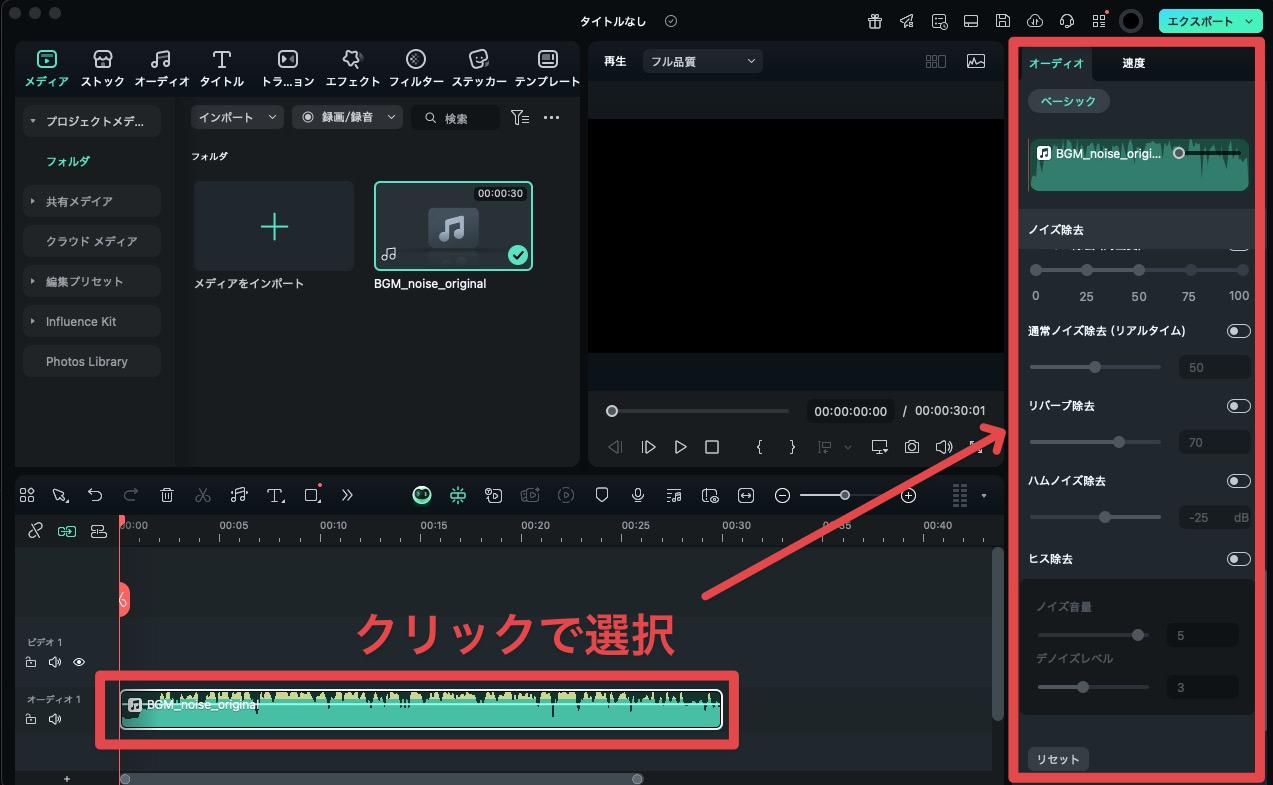Click the 通常ノイズ除去 slider handle
Image resolution: width=1273 pixels, height=785 pixels.
[x=1095, y=367]
